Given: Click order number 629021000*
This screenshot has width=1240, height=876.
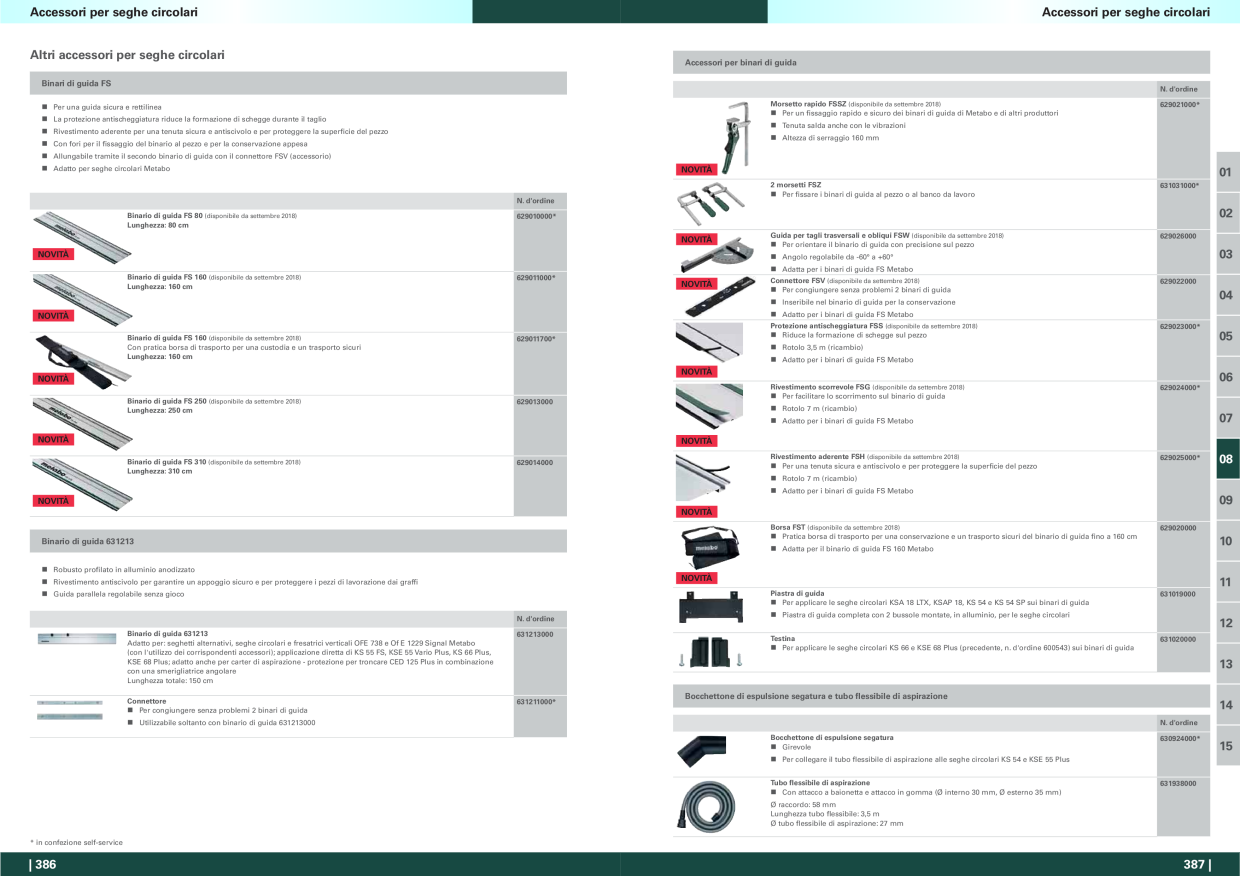Looking at the screenshot, I should [x=1179, y=104].
